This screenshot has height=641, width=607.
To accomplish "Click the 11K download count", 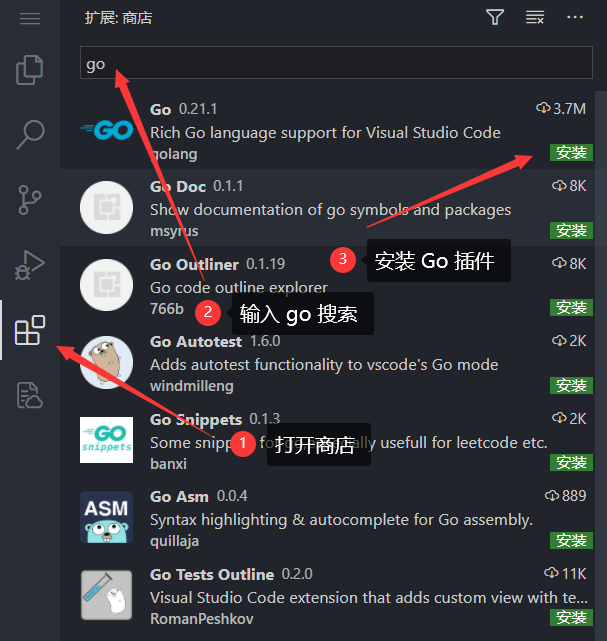I will pyautogui.click(x=565, y=574).
